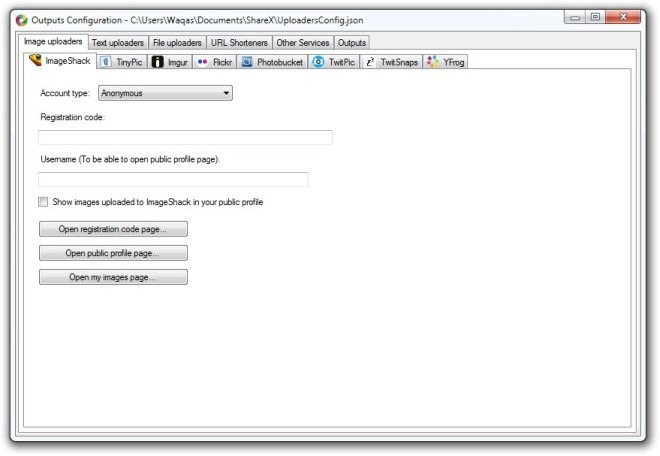Select the YFrog tab label

tap(453, 62)
